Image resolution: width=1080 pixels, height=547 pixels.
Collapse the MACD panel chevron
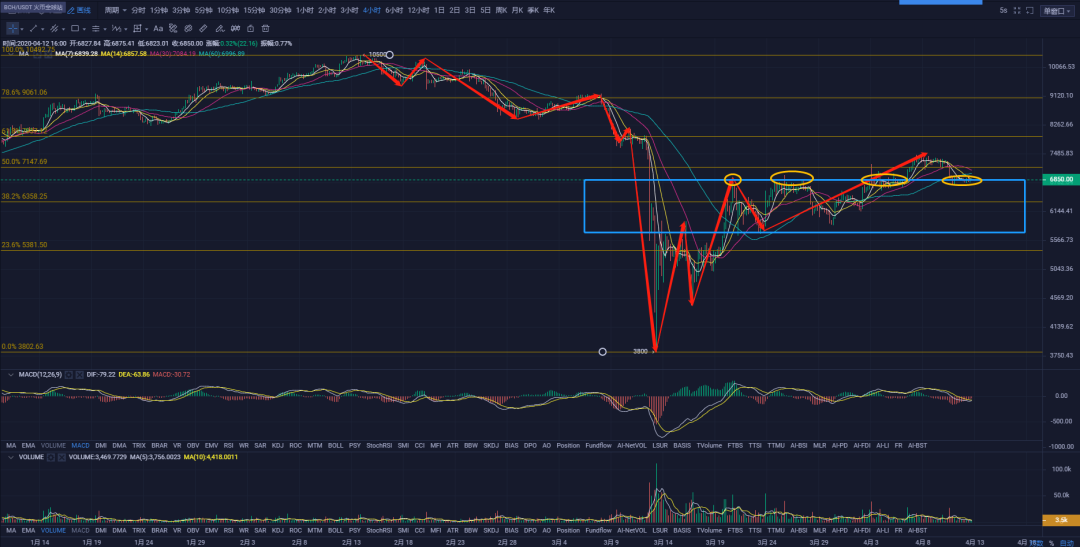(10, 374)
